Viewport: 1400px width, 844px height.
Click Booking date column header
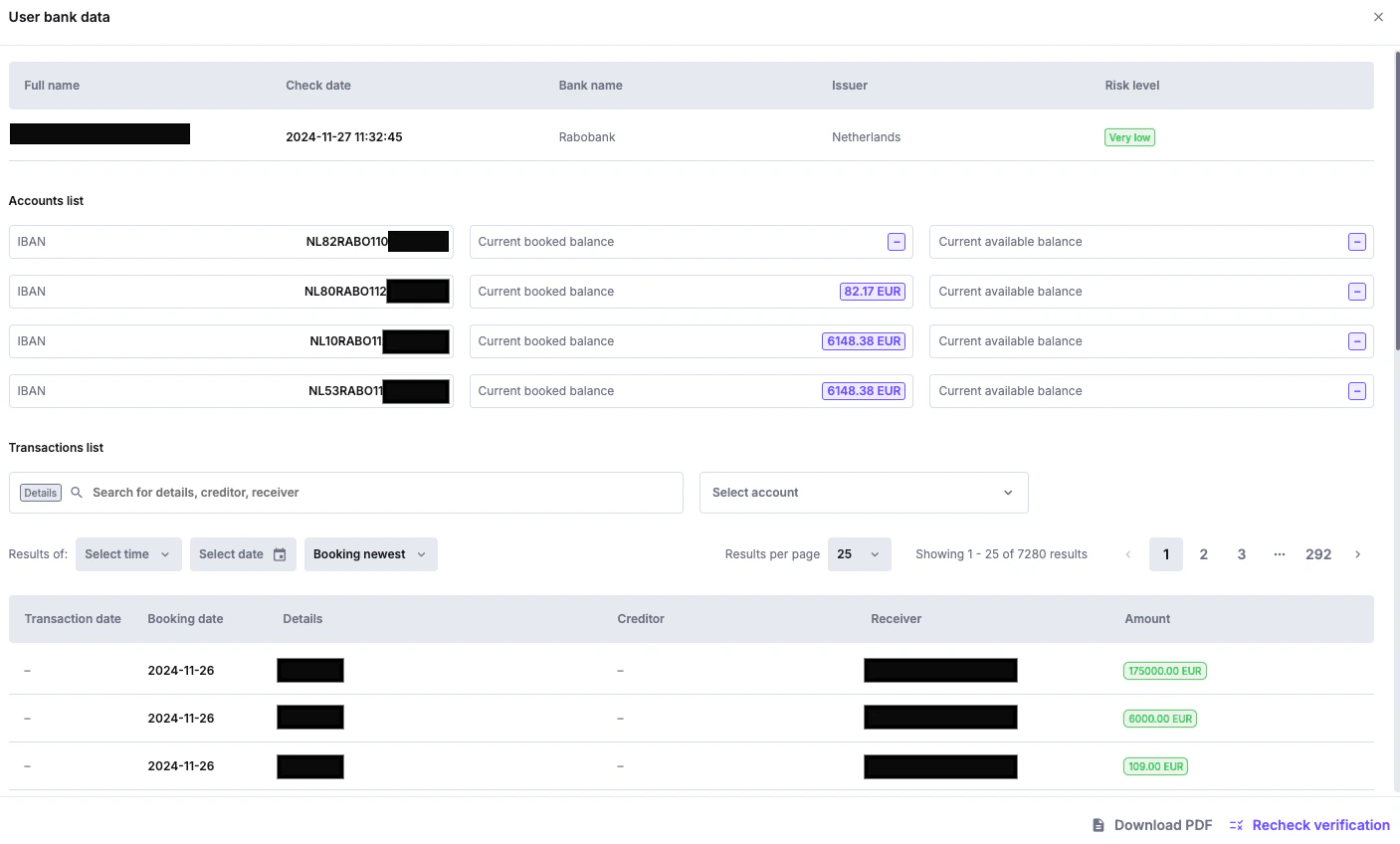pos(185,619)
